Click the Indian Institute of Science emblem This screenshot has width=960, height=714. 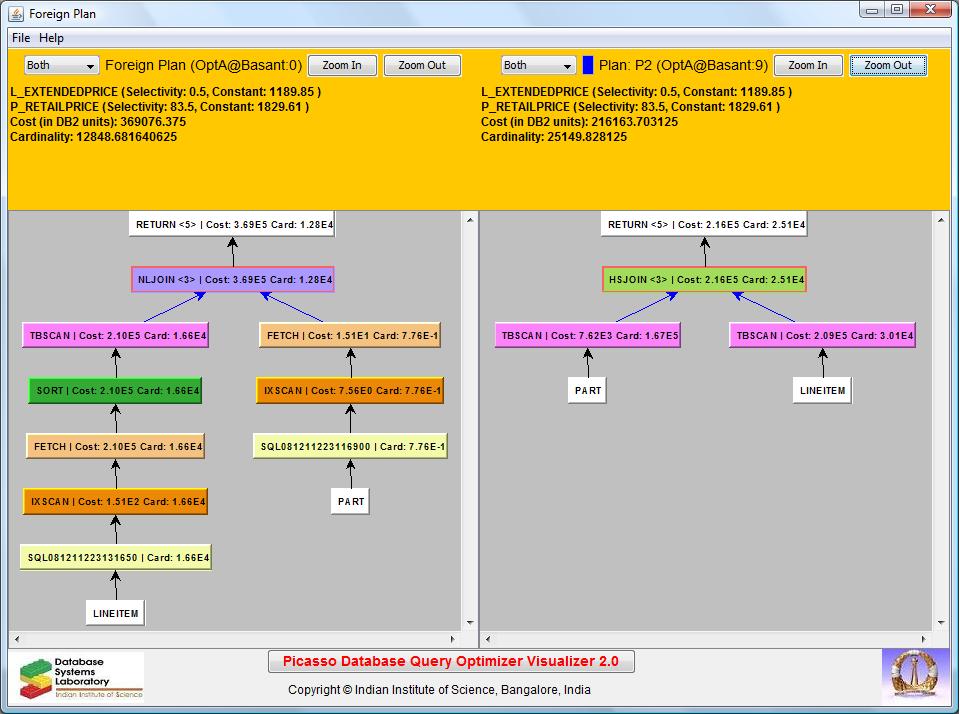point(914,674)
